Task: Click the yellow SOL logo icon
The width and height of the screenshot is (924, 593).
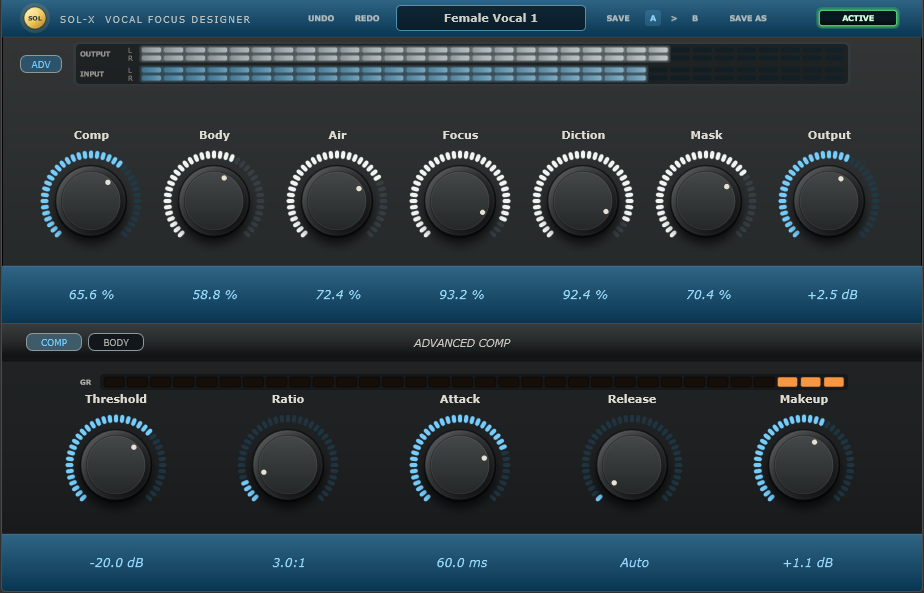Action: [x=35, y=18]
